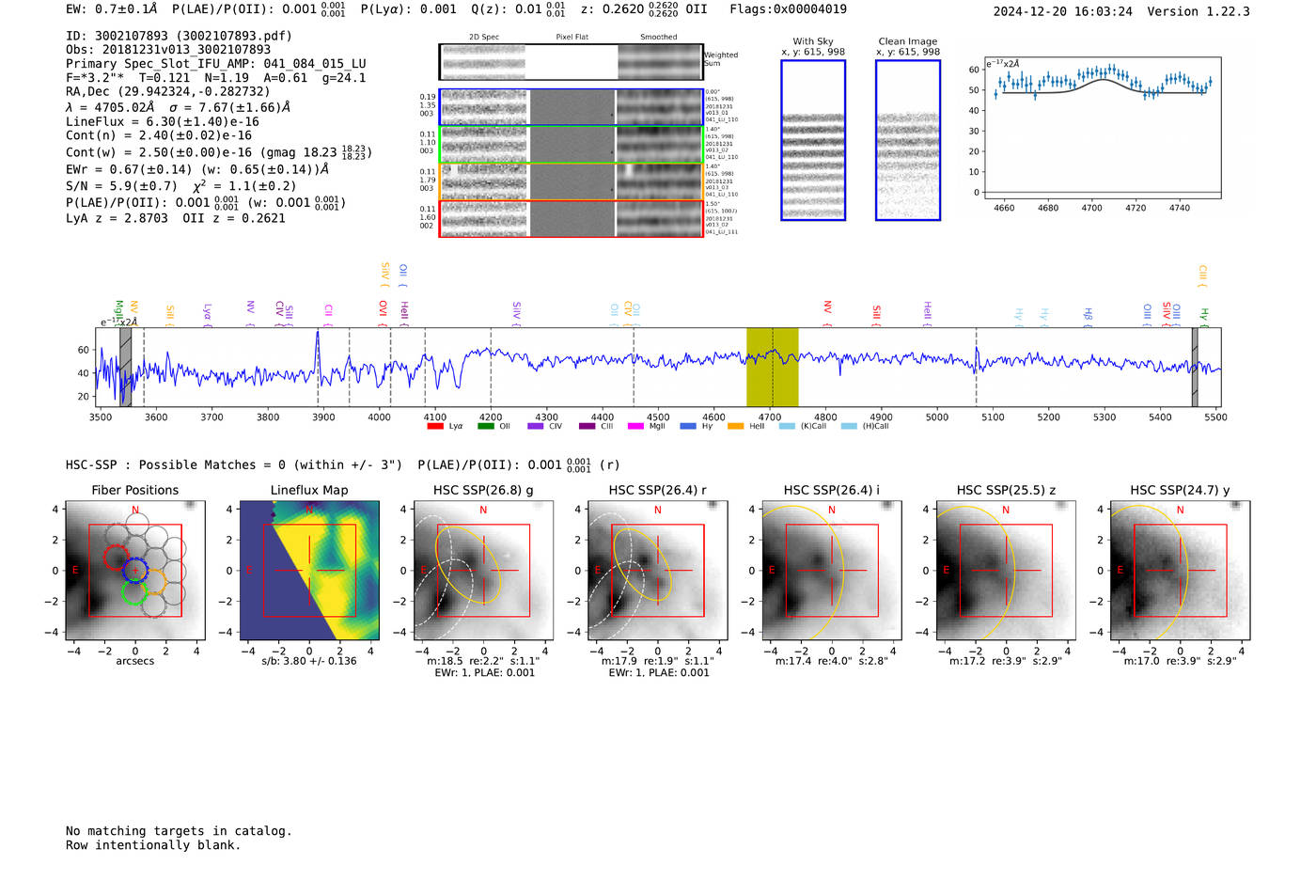Open the HSC SSP(24.7) y image
The width and height of the screenshot is (1316, 896).
1181,570
